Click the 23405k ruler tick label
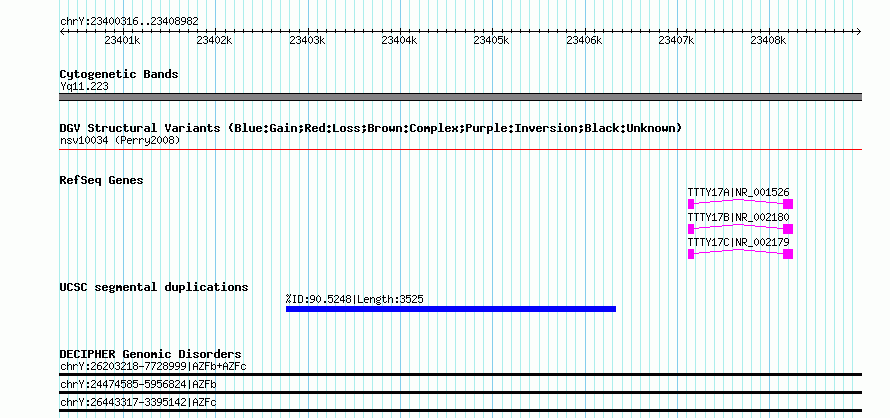Screen dimensions: 890x418 [492, 40]
